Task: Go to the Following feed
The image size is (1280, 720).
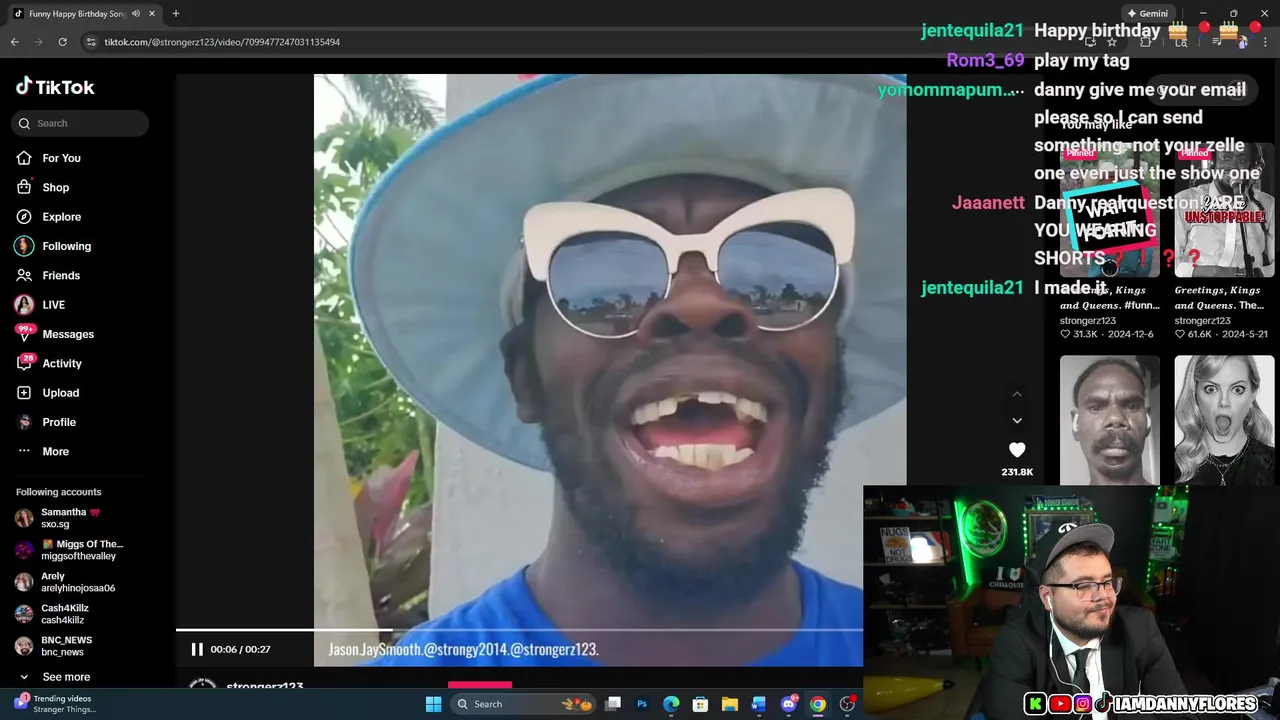Action: [x=66, y=246]
